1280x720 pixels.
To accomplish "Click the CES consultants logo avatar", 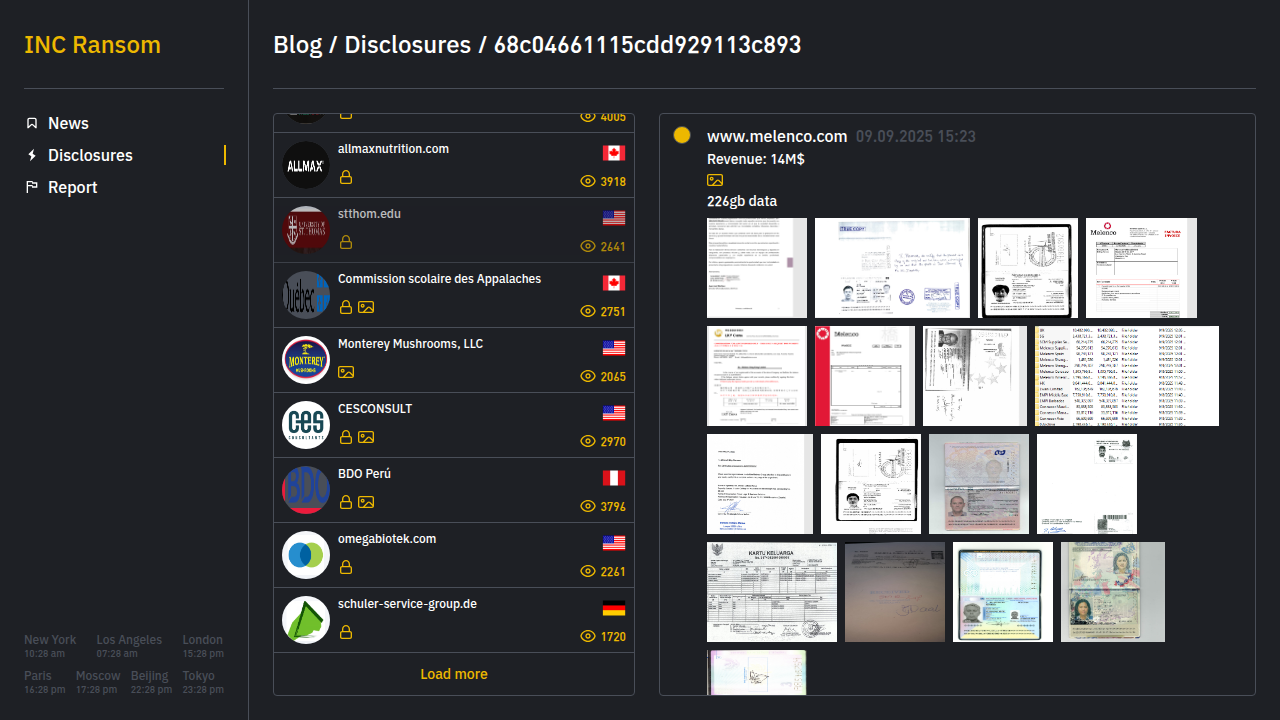I will [x=306, y=425].
